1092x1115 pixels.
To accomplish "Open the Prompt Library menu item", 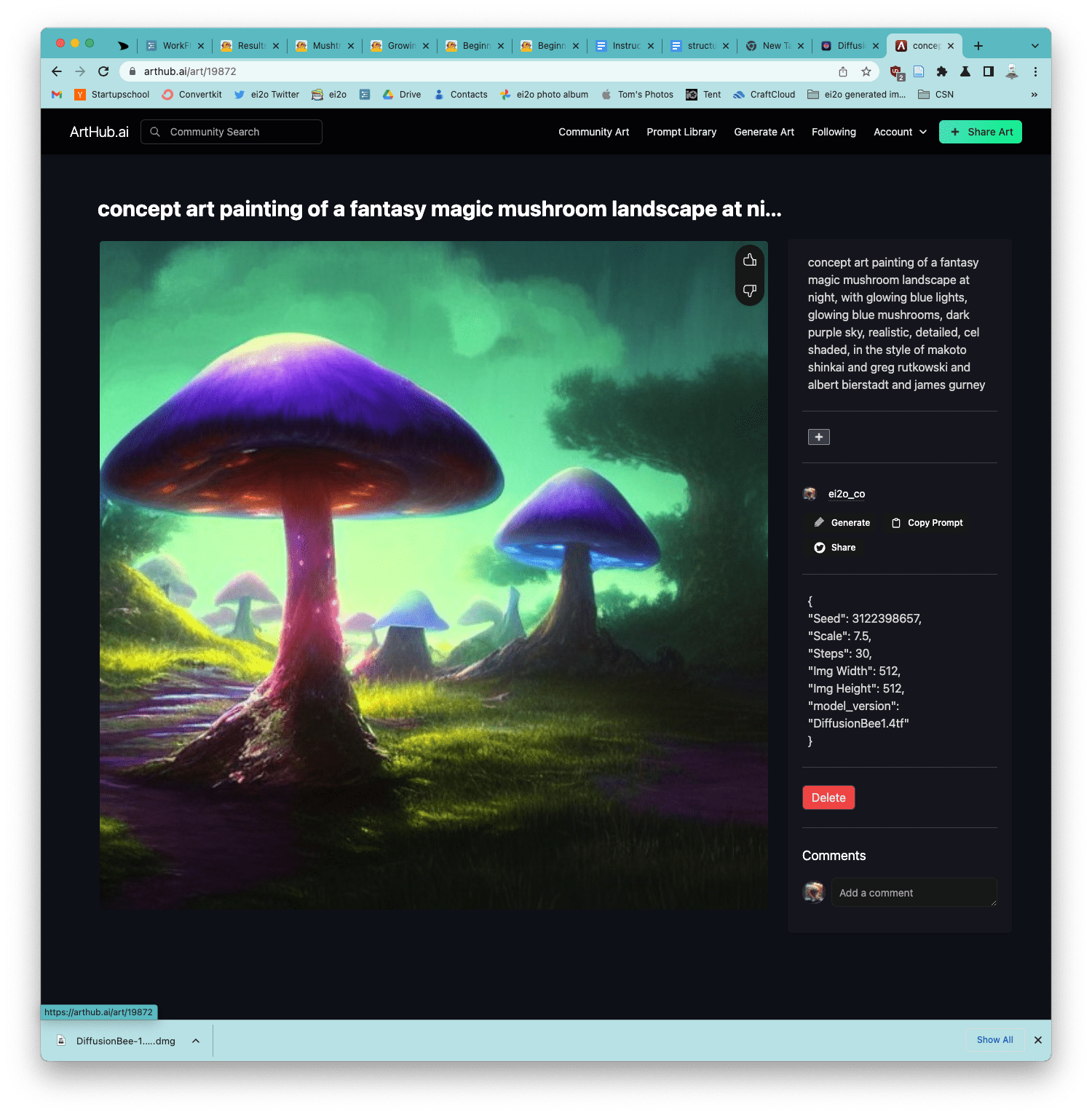I will click(x=681, y=132).
